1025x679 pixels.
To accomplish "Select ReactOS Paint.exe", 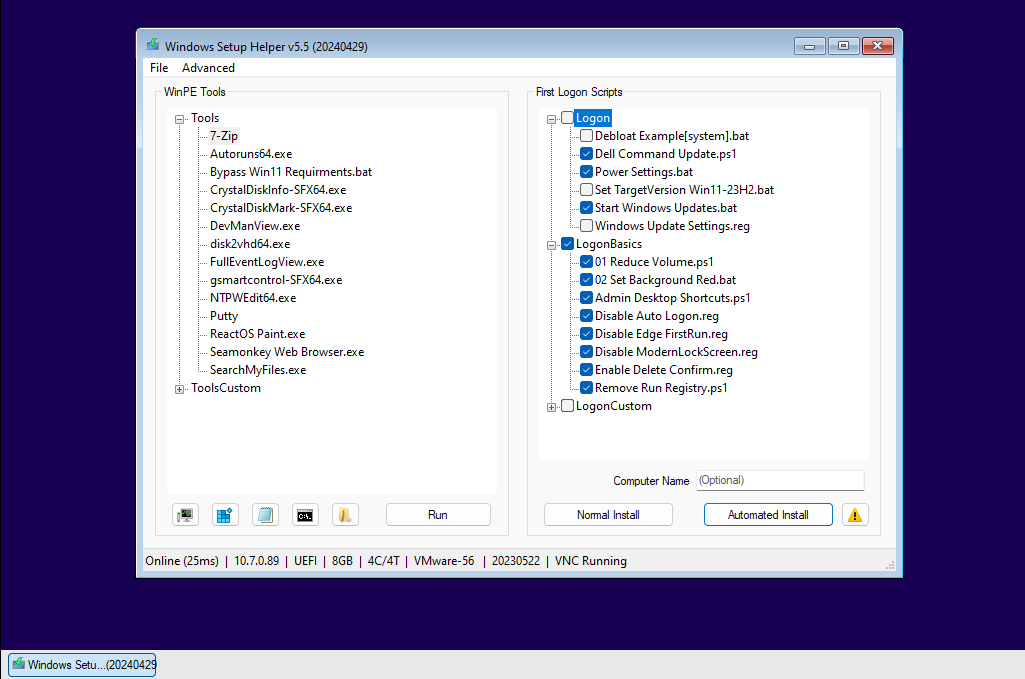I will (x=258, y=334).
